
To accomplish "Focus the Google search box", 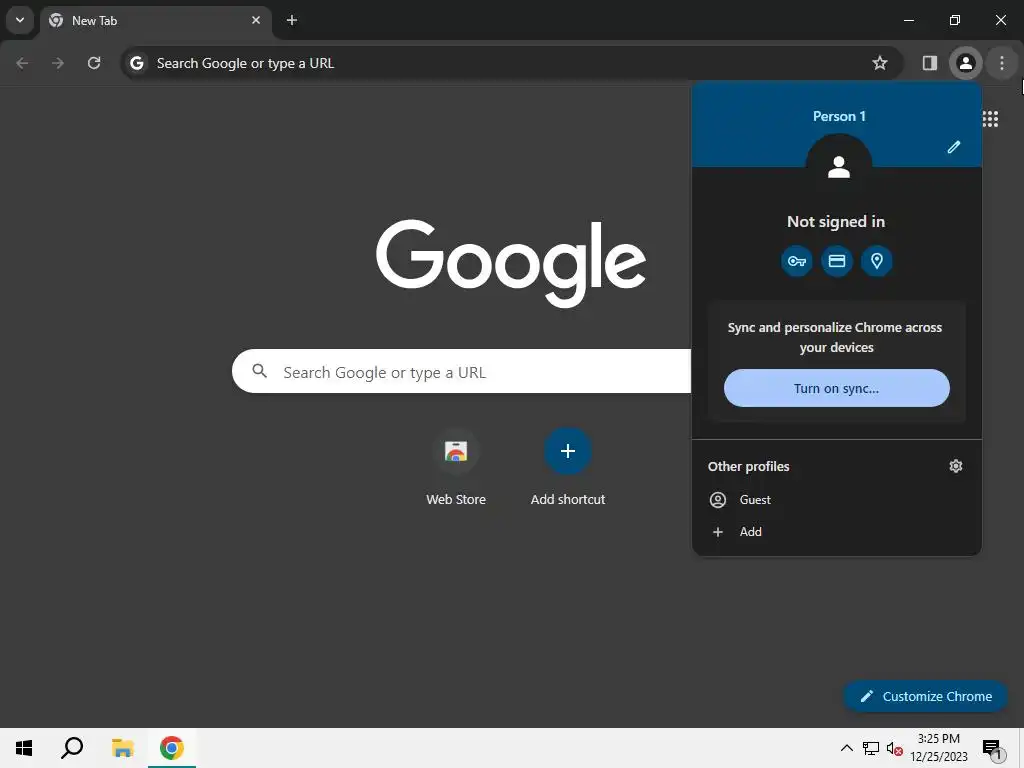I will pos(462,371).
